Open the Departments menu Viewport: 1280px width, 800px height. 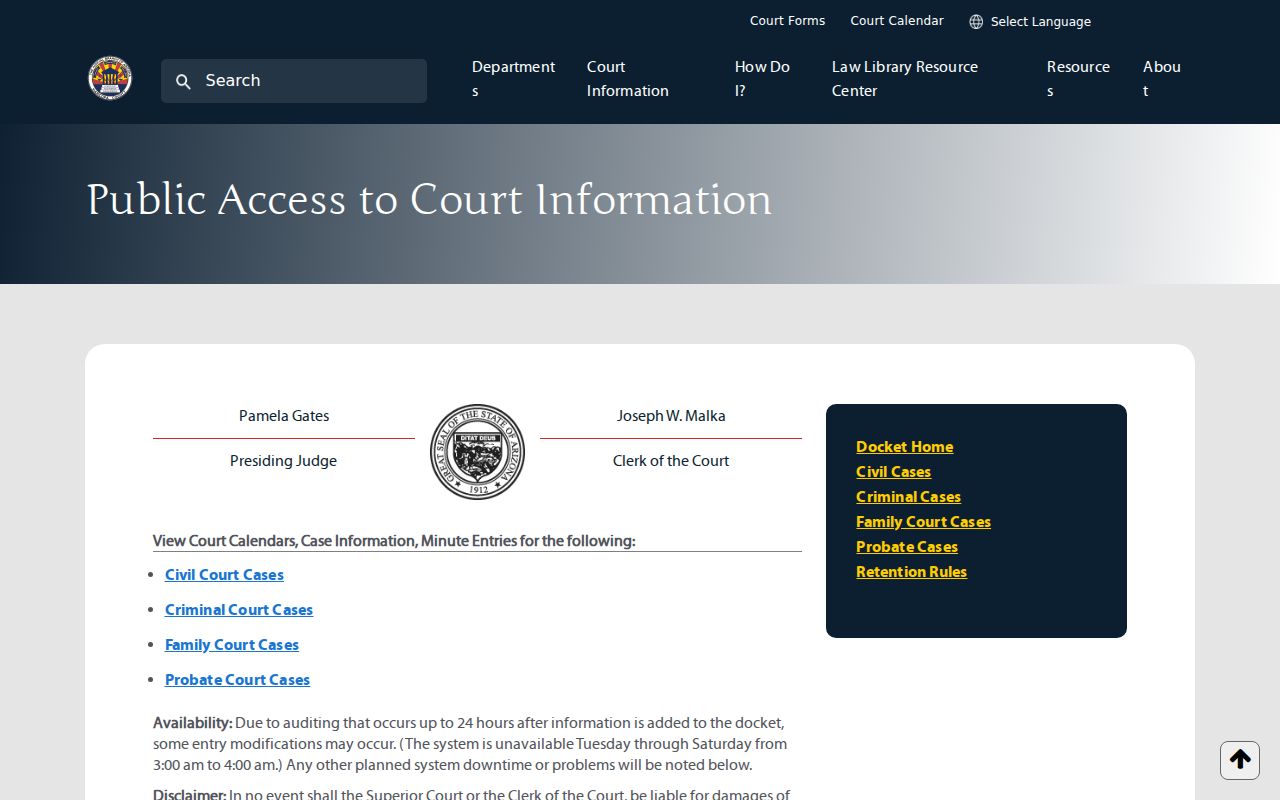pos(513,79)
